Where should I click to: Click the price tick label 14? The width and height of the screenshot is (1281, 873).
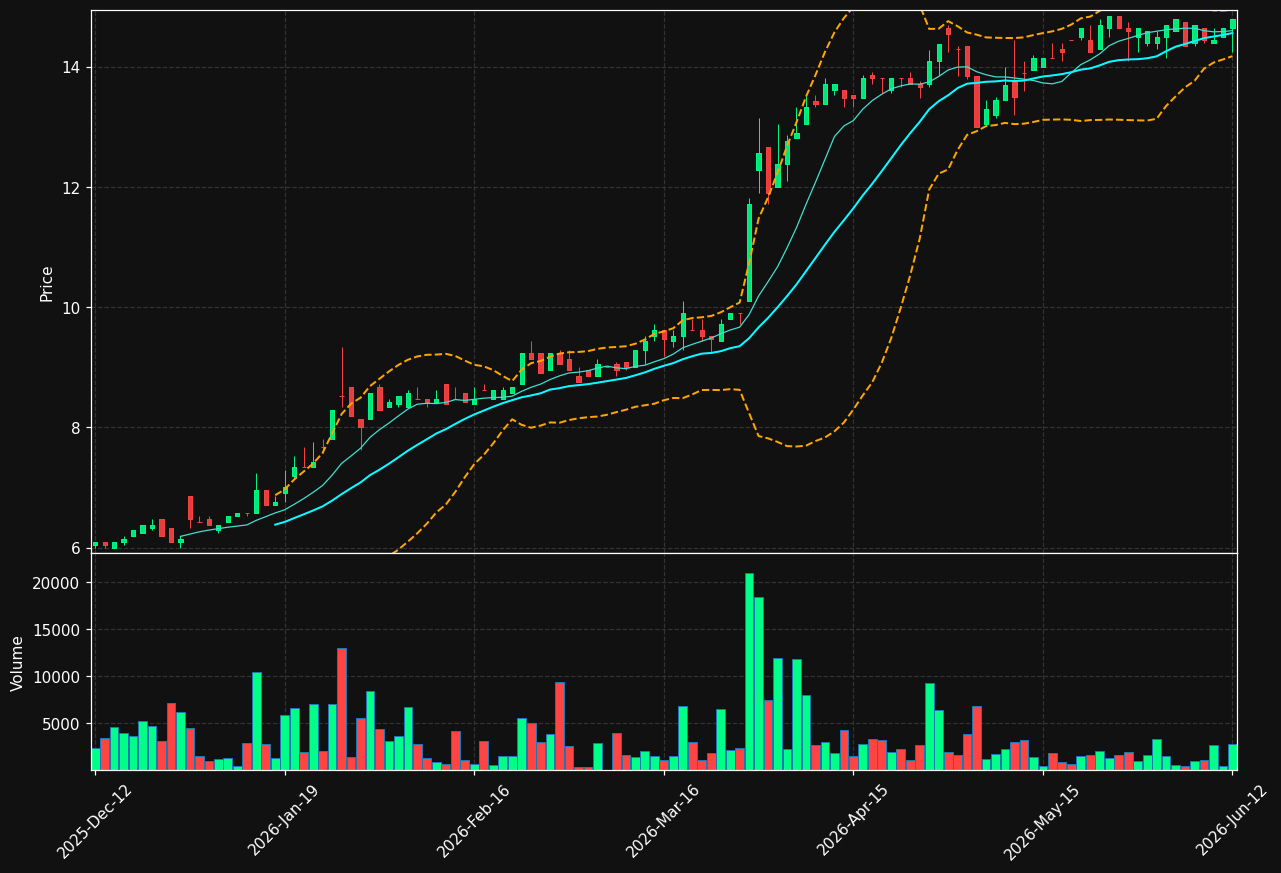pyautogui.click(x=72, y=68)
